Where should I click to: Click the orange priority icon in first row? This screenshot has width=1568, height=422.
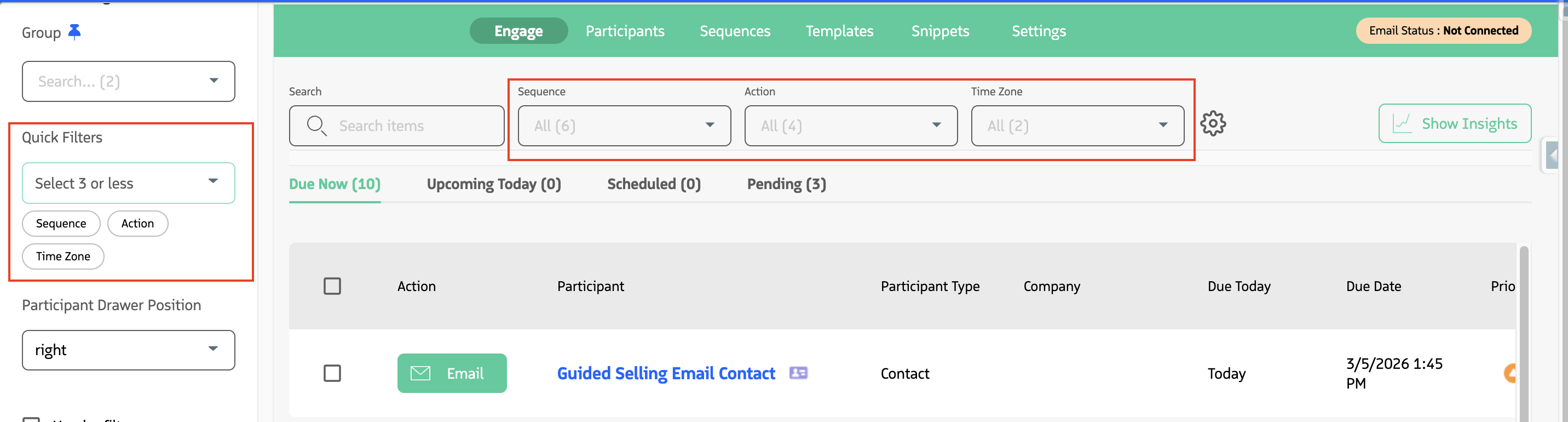(1509, 373)
